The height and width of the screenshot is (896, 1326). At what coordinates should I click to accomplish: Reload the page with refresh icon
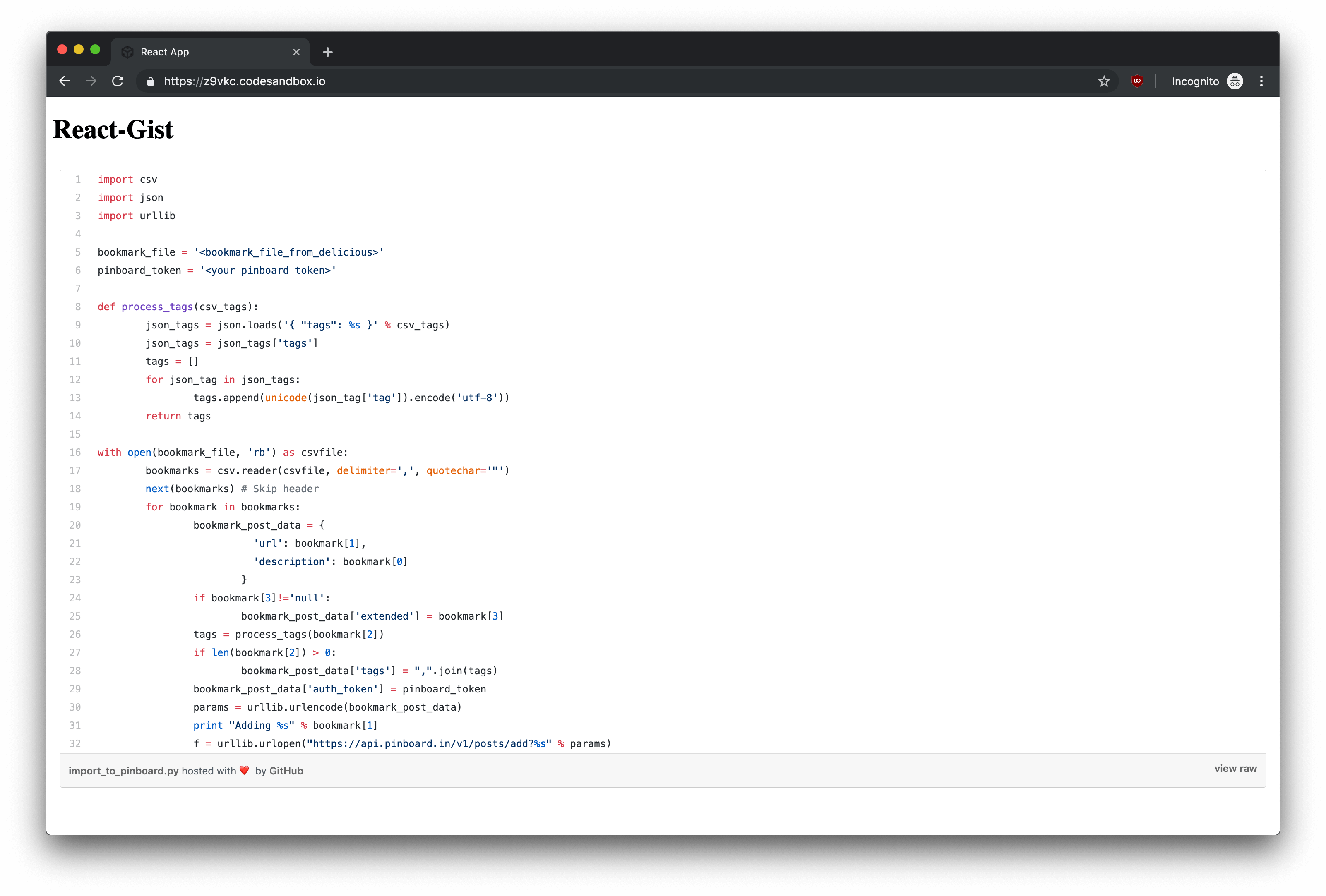(x=118, y=81)
